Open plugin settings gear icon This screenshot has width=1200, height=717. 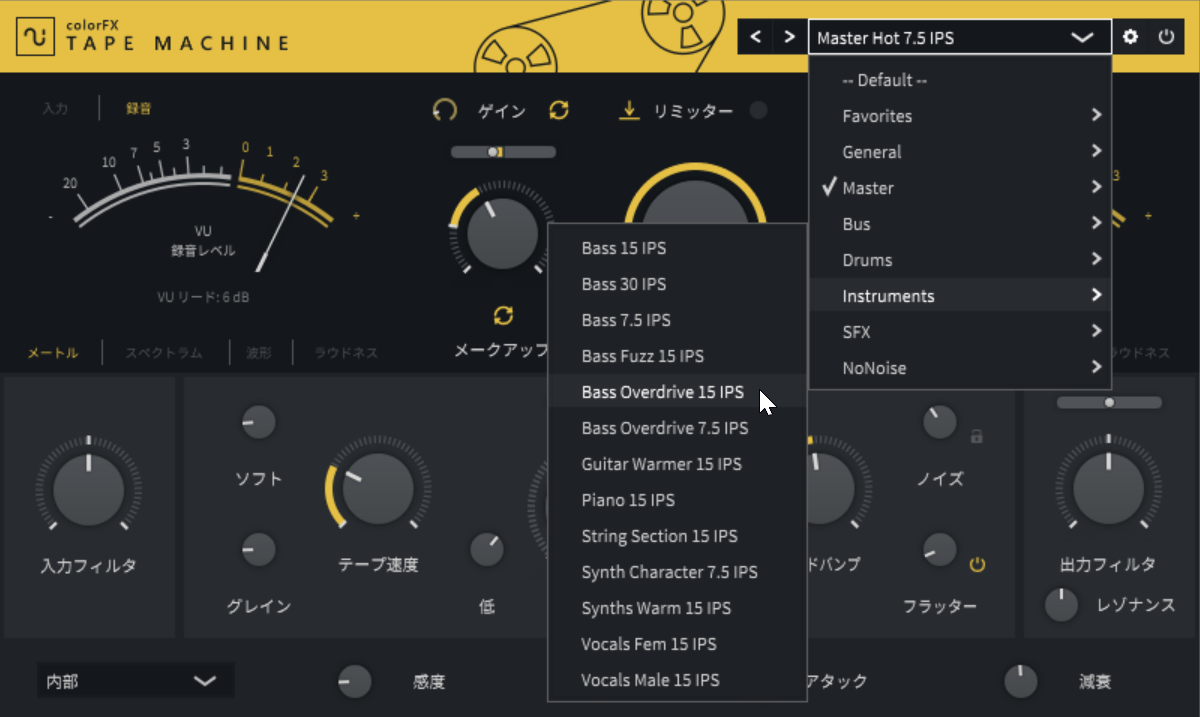(1131, 37)
